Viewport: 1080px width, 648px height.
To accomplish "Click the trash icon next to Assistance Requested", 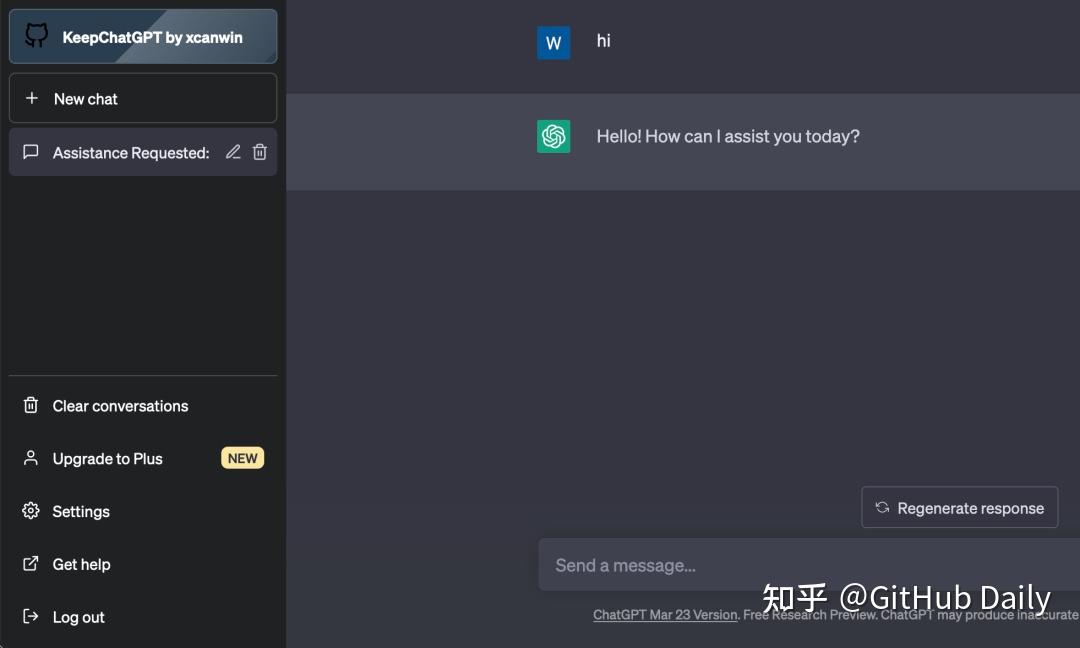I will coord(260,152).
